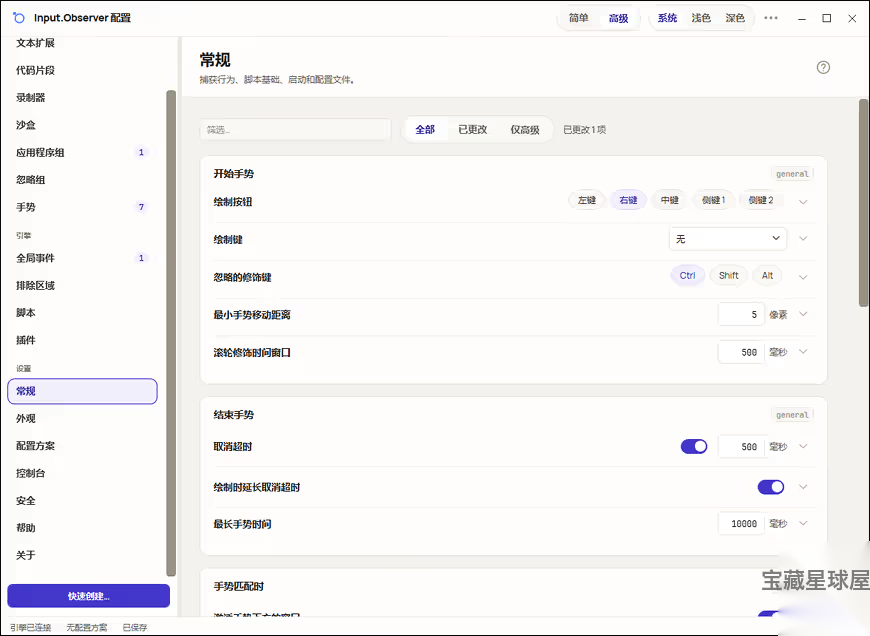Turn off 绘制时延长取消超时 switch
The height and width of the screenshot is (636, 870).
pyautogui.click(x=771, y=487)
